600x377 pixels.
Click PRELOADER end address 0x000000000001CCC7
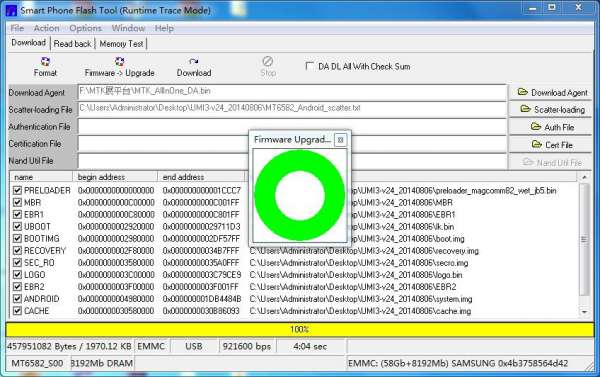point(202,191)
